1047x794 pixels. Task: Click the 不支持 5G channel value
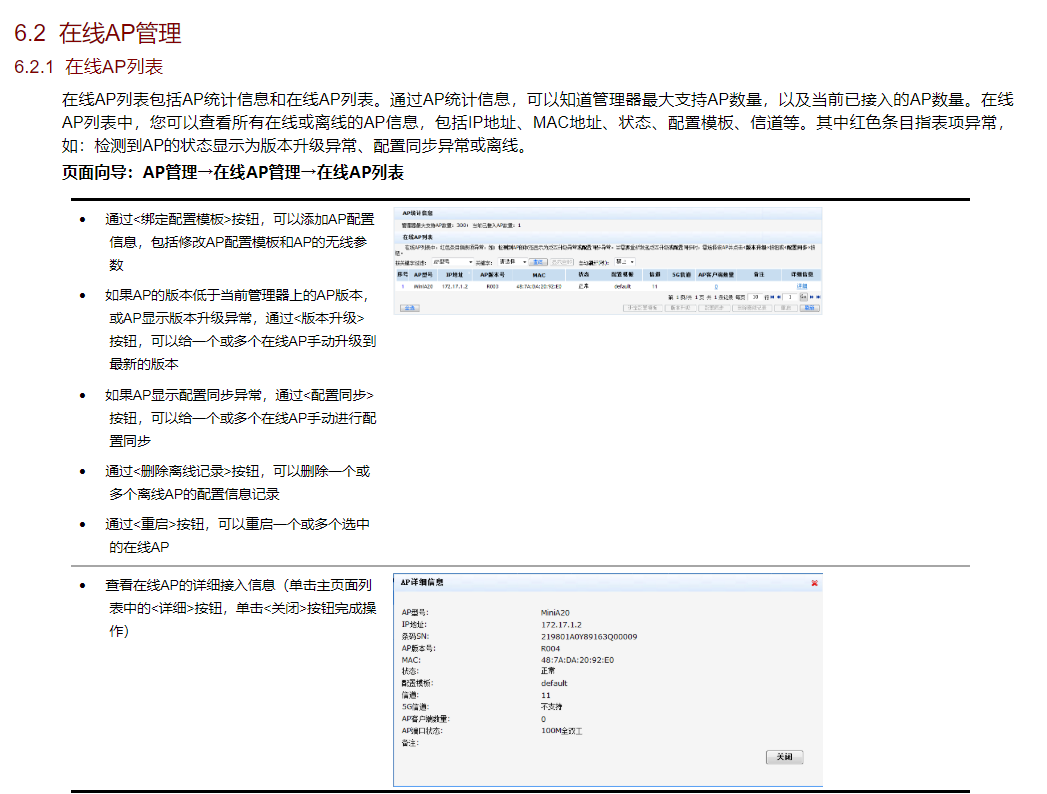click(551, 707)
